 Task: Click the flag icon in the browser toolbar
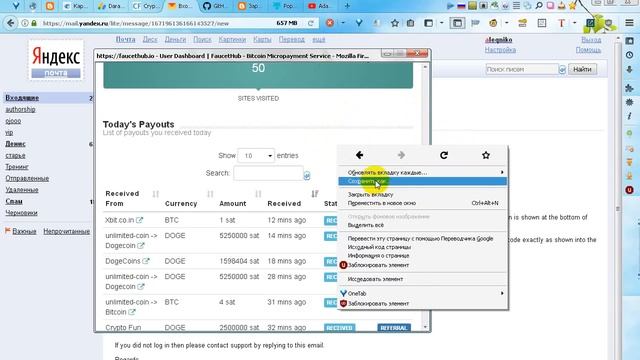point(475,23)
